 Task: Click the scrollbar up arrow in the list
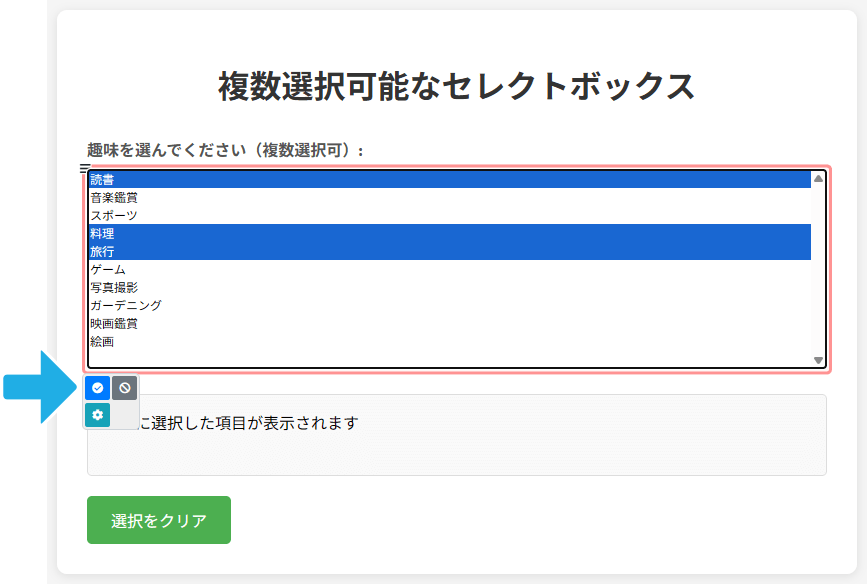coord(818,179)
